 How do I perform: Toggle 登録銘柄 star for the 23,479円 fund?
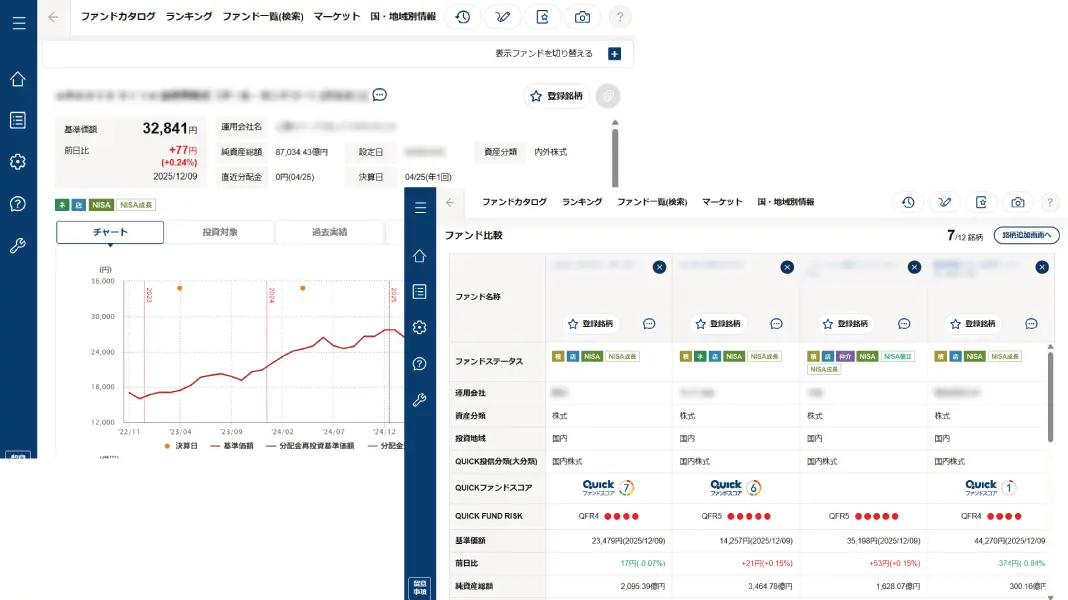[591, 324]
